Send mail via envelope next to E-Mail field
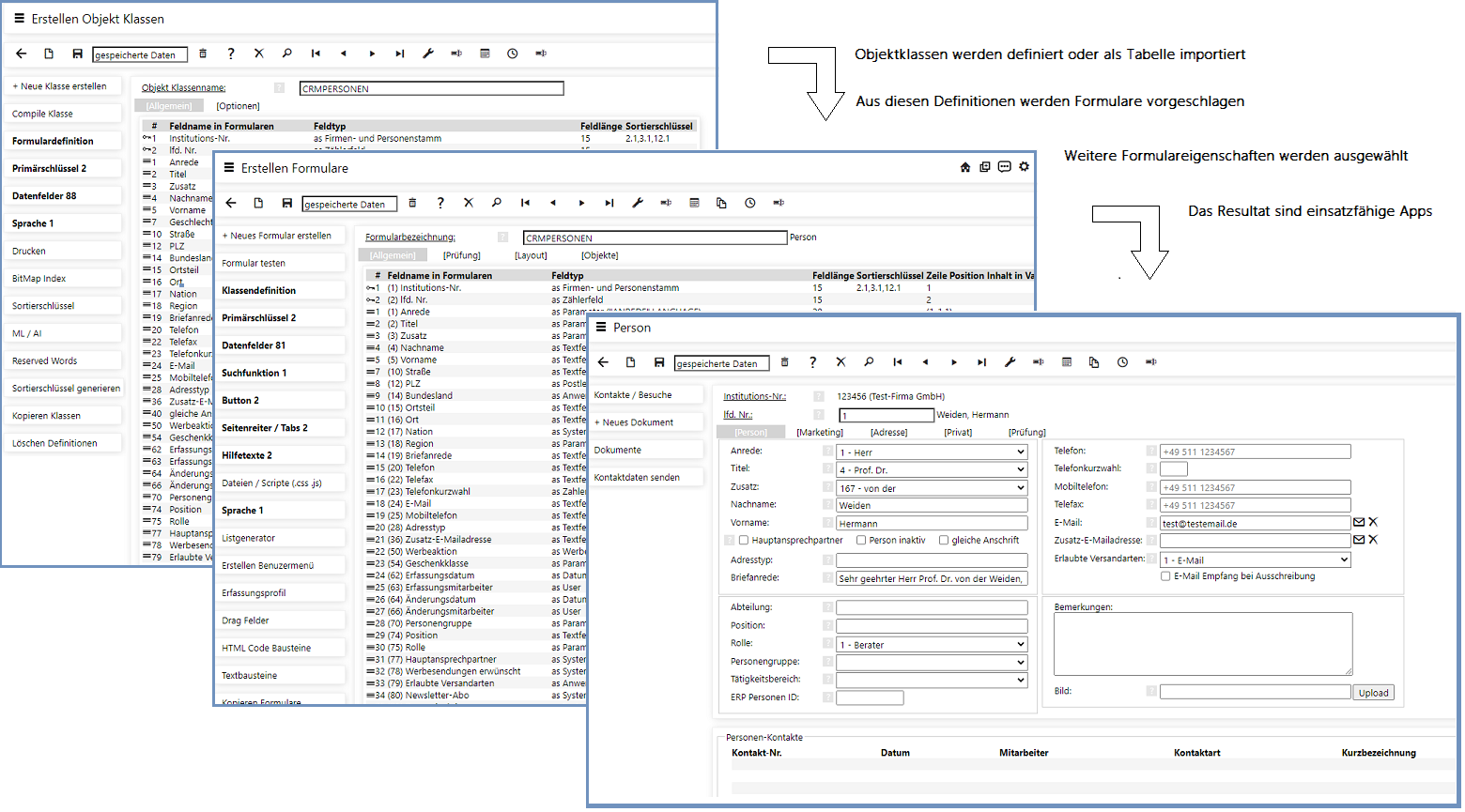 1359,523
